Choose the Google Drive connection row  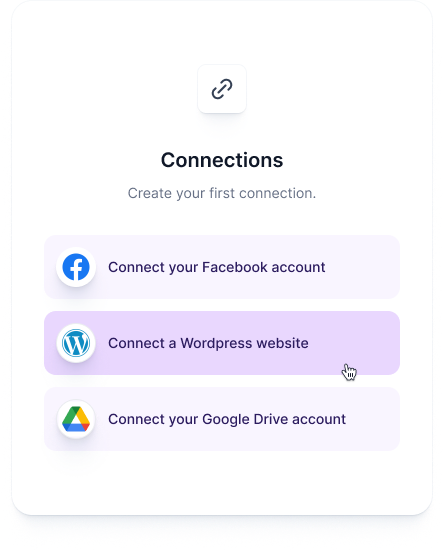point(222,419)
